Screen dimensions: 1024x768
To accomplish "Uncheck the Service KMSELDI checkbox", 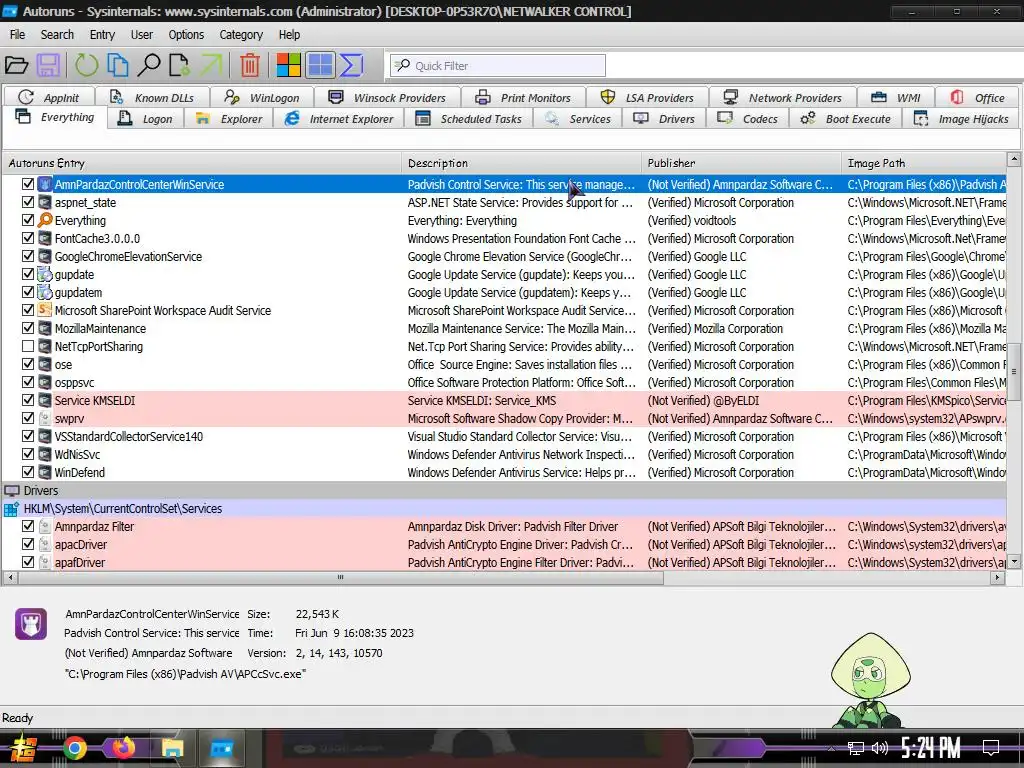I will (28, 400).
